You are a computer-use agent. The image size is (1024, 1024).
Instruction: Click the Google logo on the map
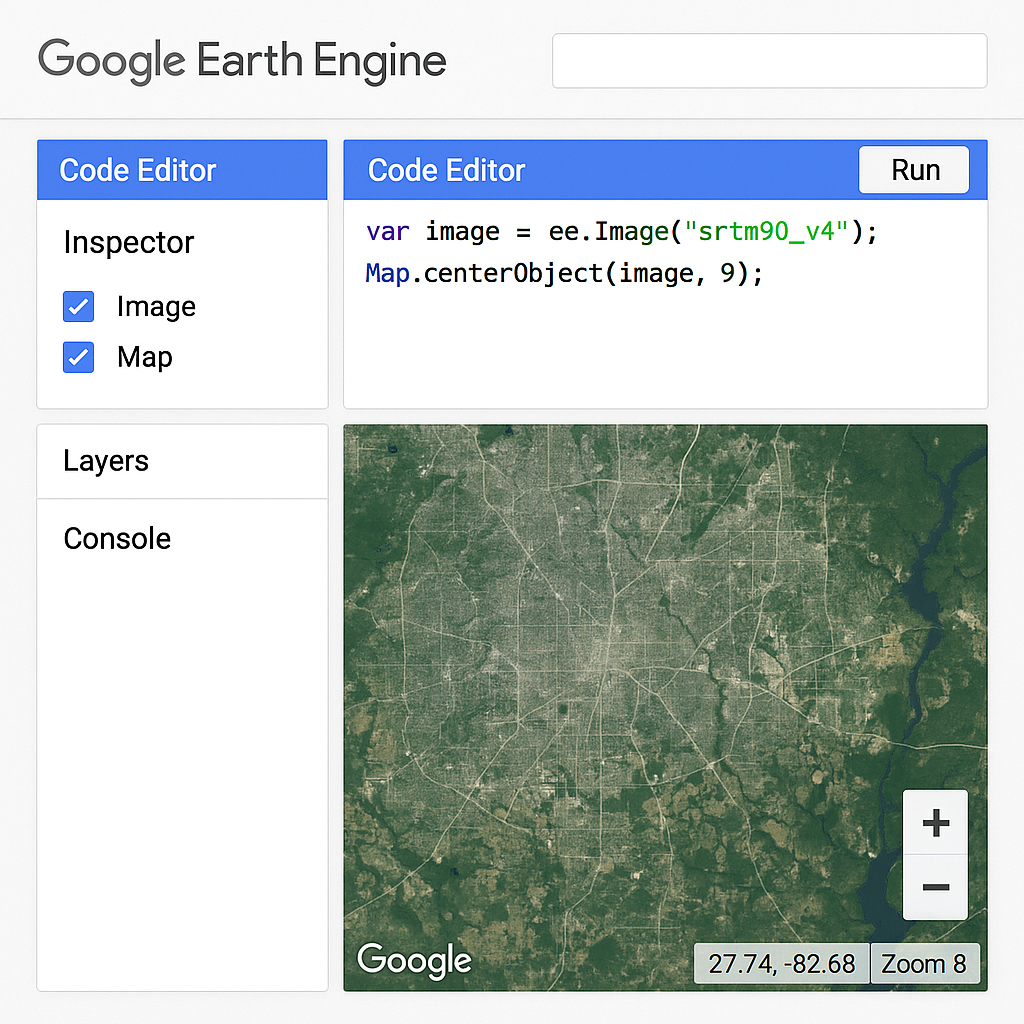coord(414,960)
